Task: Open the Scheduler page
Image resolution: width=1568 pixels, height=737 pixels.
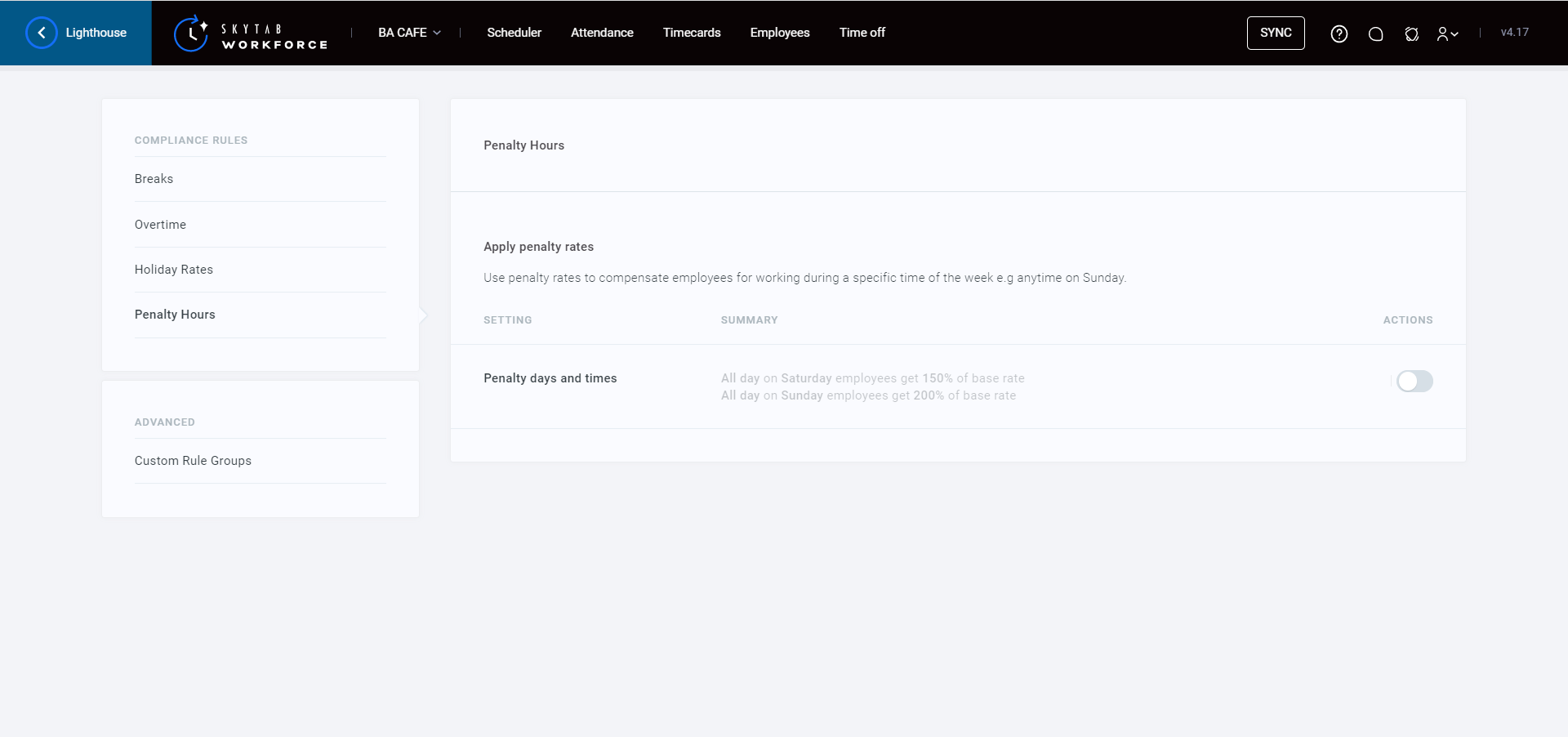Action: point(514,33)
